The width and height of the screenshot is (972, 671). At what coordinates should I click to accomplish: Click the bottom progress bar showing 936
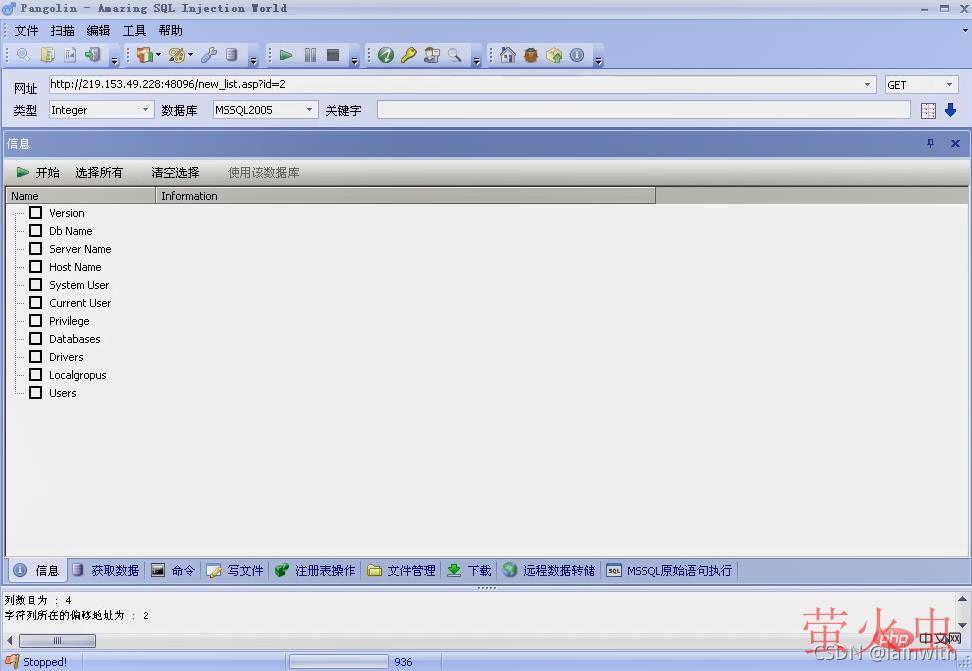tap(338, 661)
